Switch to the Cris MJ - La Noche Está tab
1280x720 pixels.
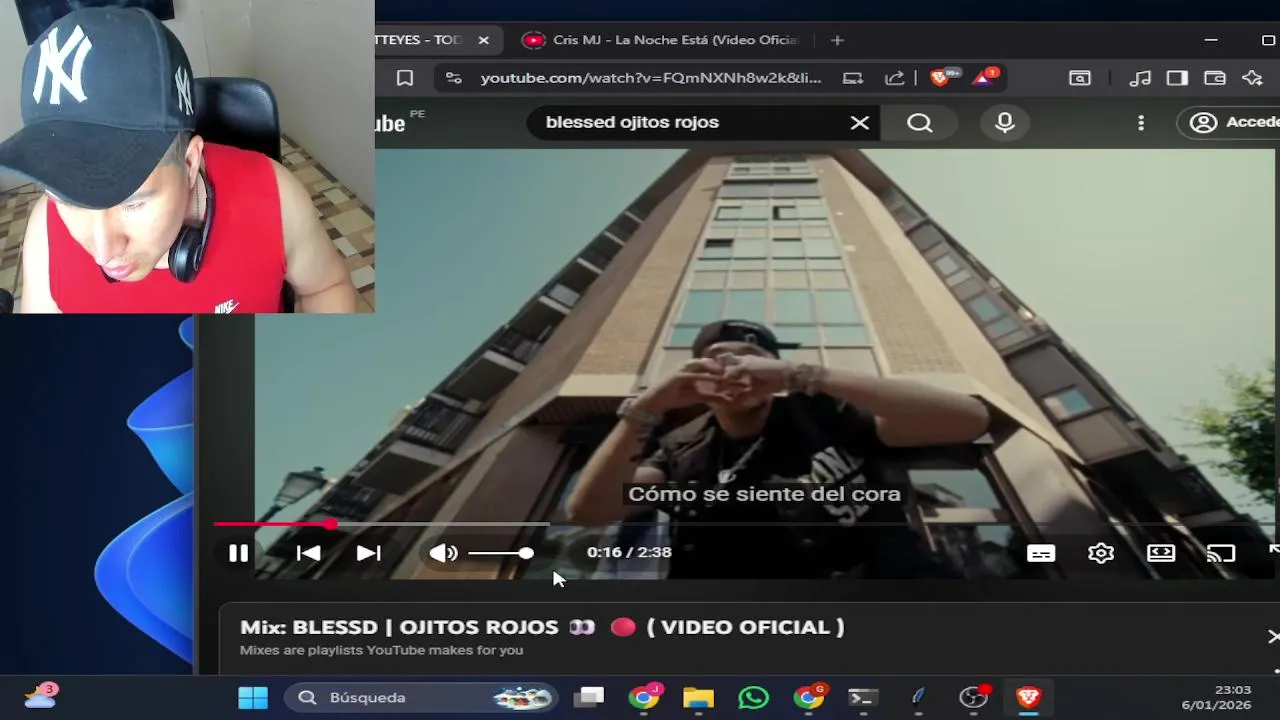tap(659, 40)
